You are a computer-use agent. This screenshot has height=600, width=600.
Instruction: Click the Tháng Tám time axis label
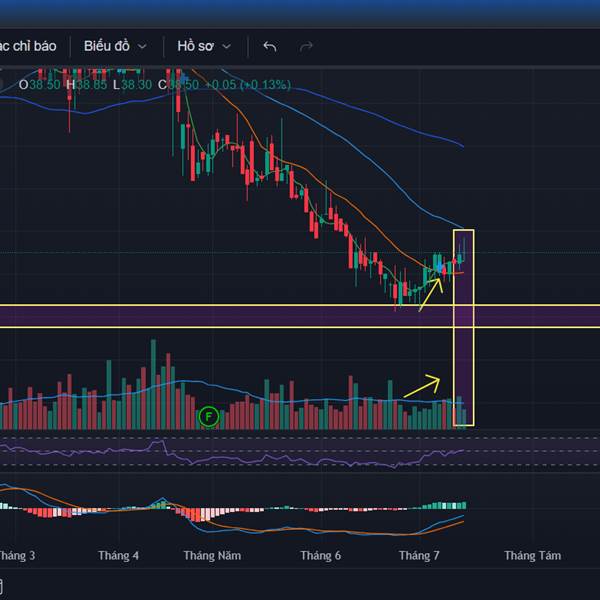(x=533, y=555)
